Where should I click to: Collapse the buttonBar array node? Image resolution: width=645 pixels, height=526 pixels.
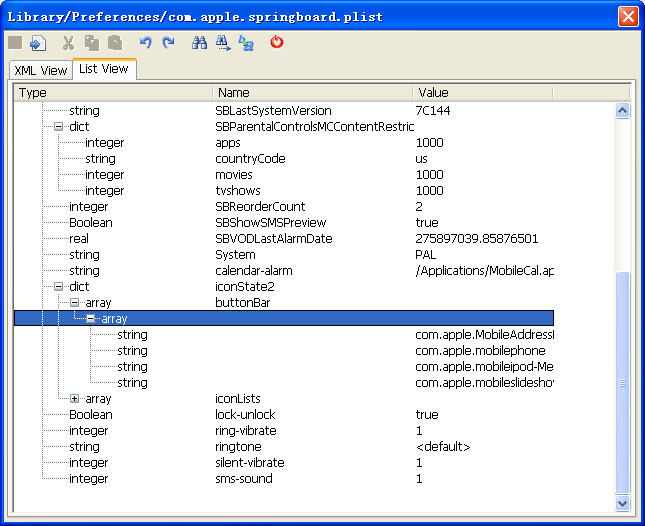pyautogui.click(x=74, y=303)
